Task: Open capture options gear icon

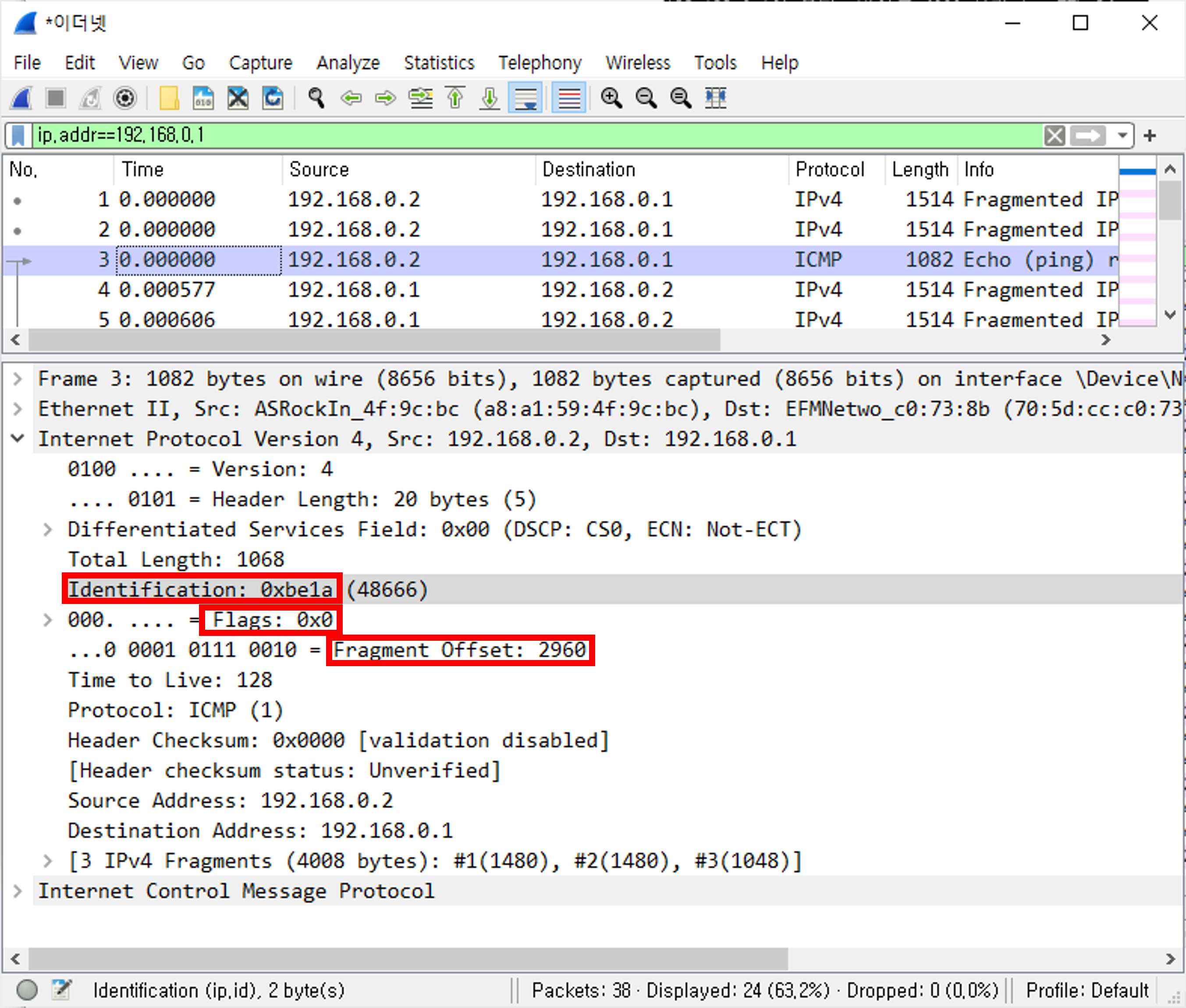Action: click(x=125, y=98)
